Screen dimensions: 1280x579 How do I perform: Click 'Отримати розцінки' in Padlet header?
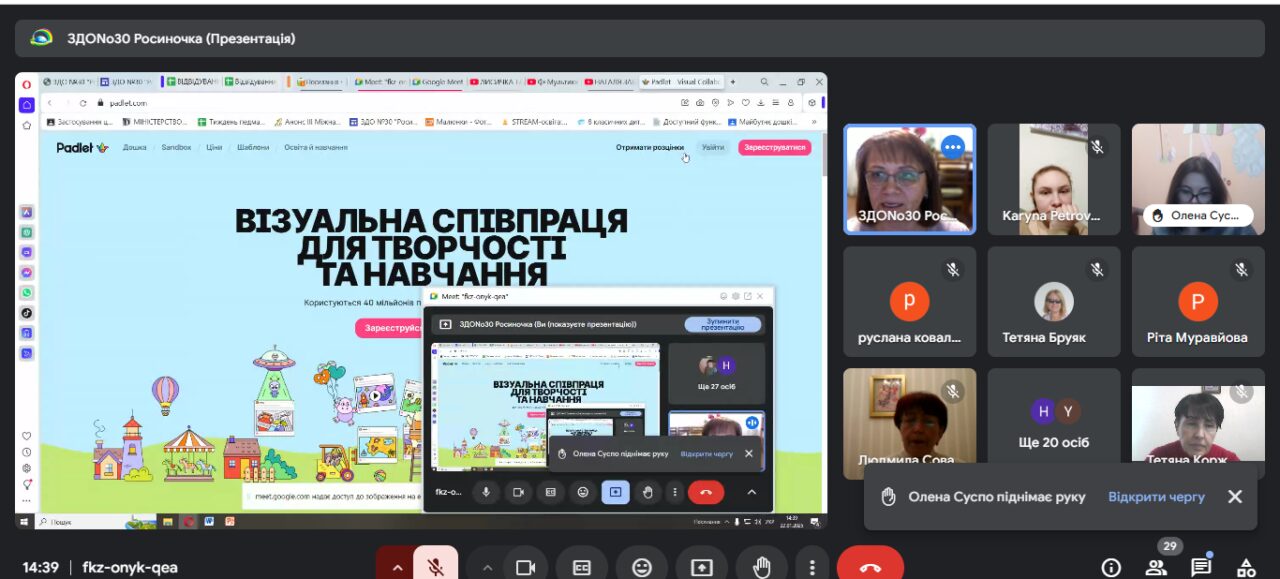tap(650, 147)
